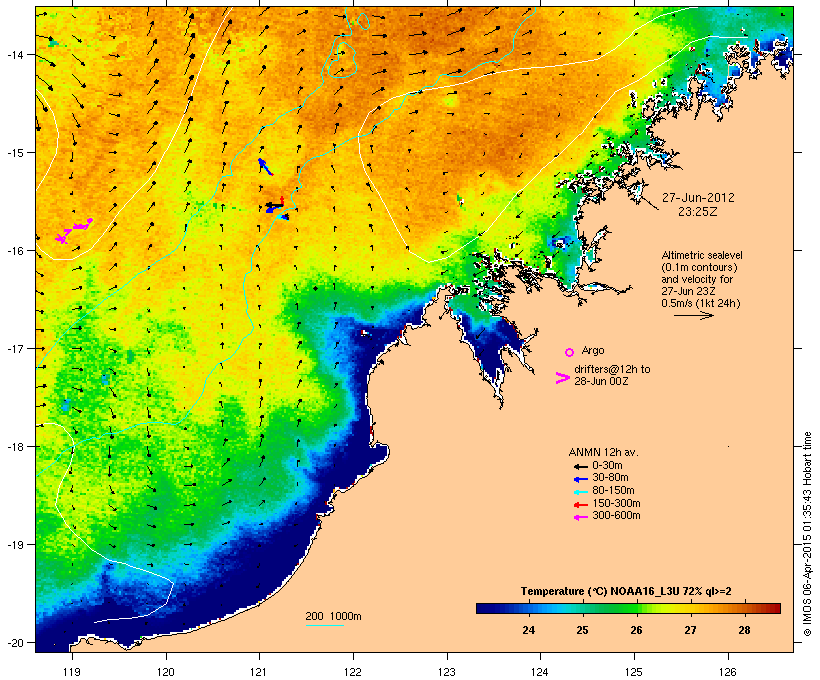Click the latitude label -14
This screenshot has width=820, height=680.
[x=14, y=55]
